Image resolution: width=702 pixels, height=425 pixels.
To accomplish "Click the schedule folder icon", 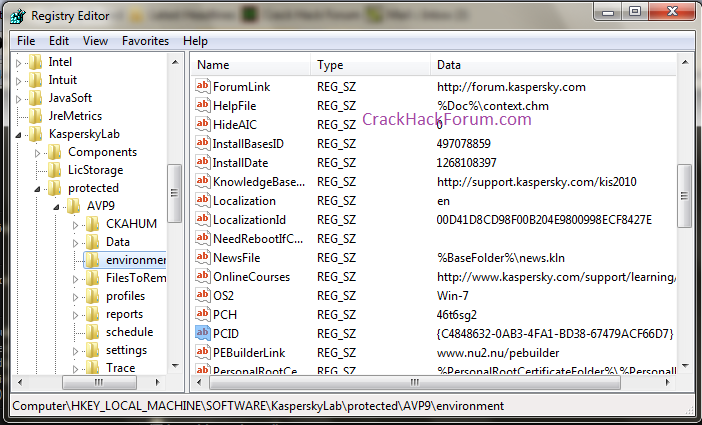I will 93,332.
